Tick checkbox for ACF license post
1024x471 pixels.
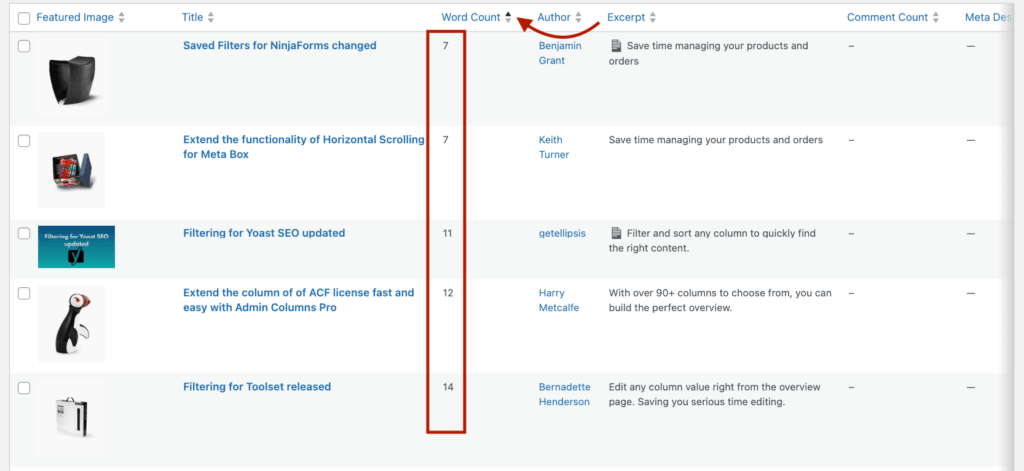click(24, 293)
